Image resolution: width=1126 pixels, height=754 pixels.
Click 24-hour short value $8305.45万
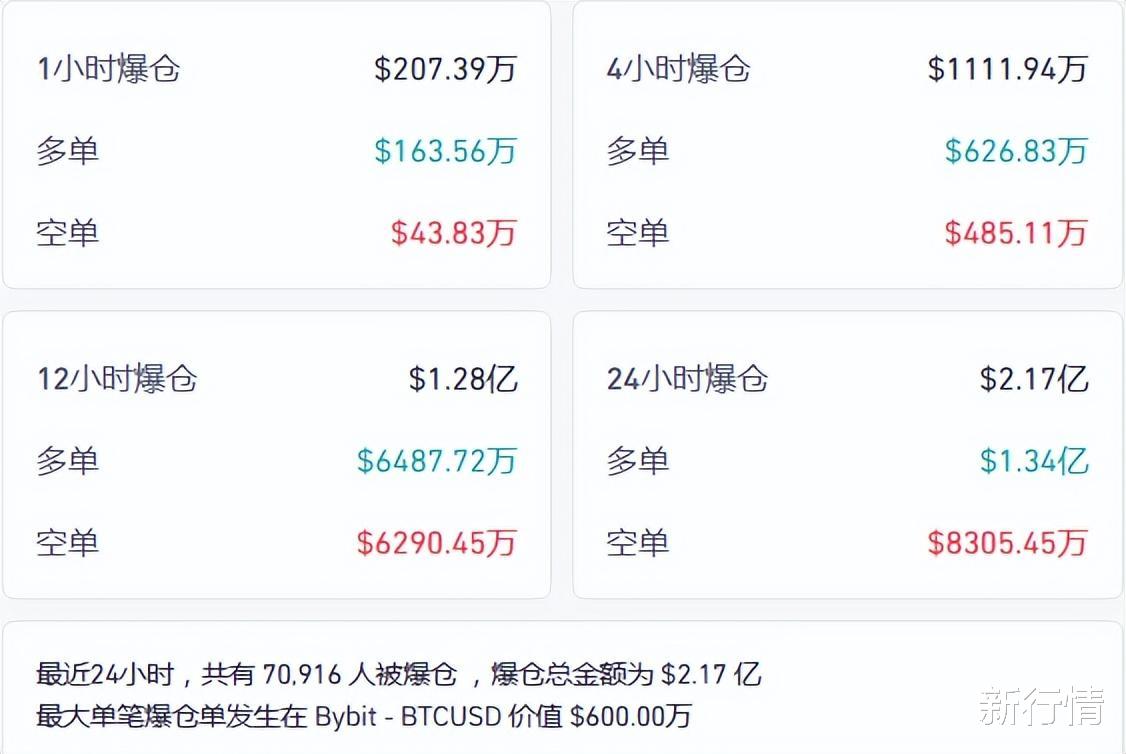[x=1007, y=543]
